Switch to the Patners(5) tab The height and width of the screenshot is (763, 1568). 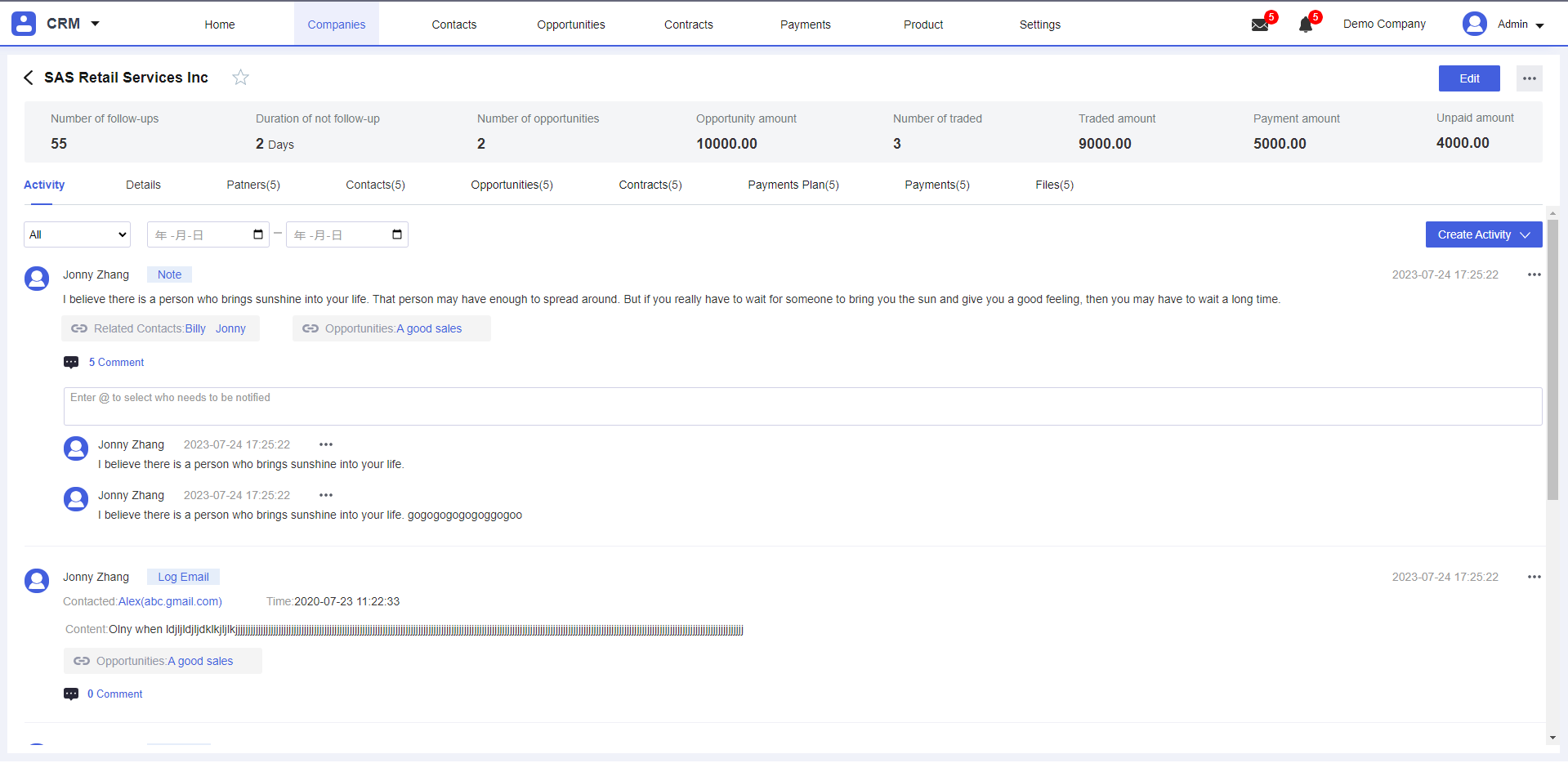point(253,185)
